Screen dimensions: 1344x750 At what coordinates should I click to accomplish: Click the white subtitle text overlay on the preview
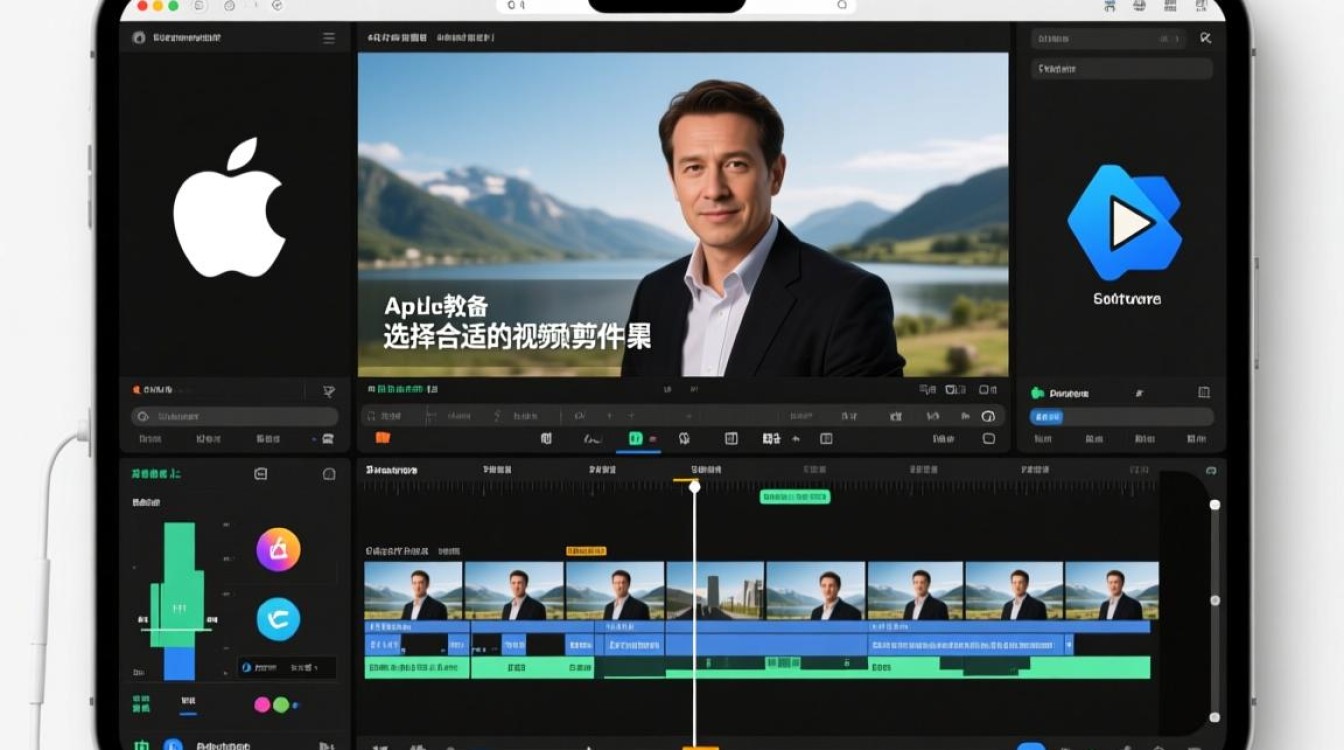pyautogui.click(x=517, y=322)
